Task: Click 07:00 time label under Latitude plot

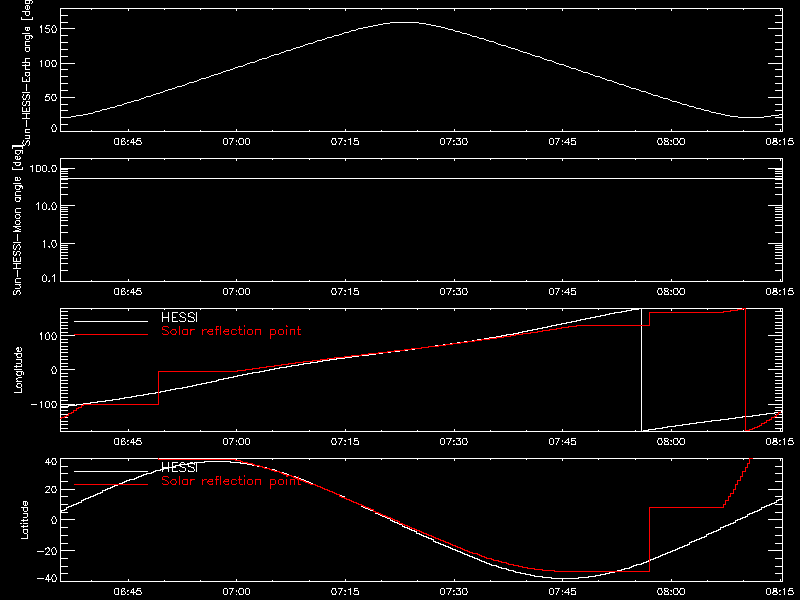Action: 236,591
